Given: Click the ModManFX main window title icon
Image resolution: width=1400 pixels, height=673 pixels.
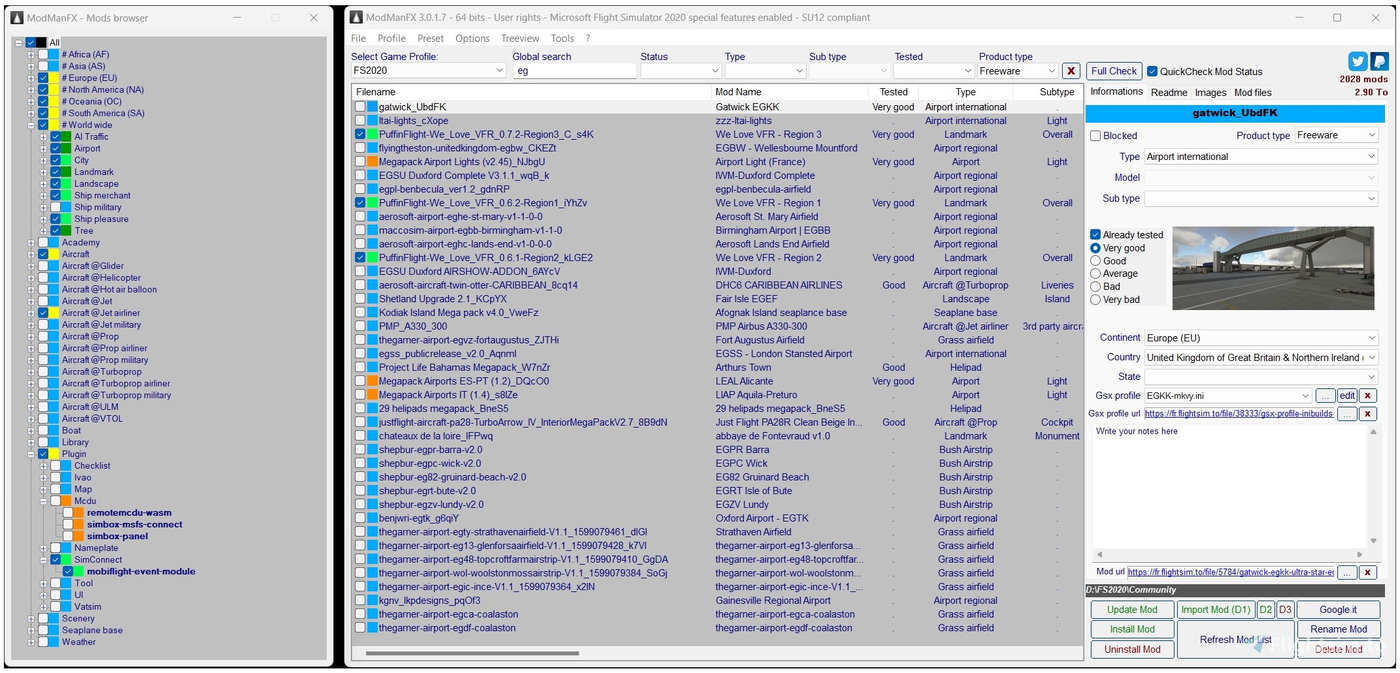Looking at the screenshot, I should click(355, 18).
